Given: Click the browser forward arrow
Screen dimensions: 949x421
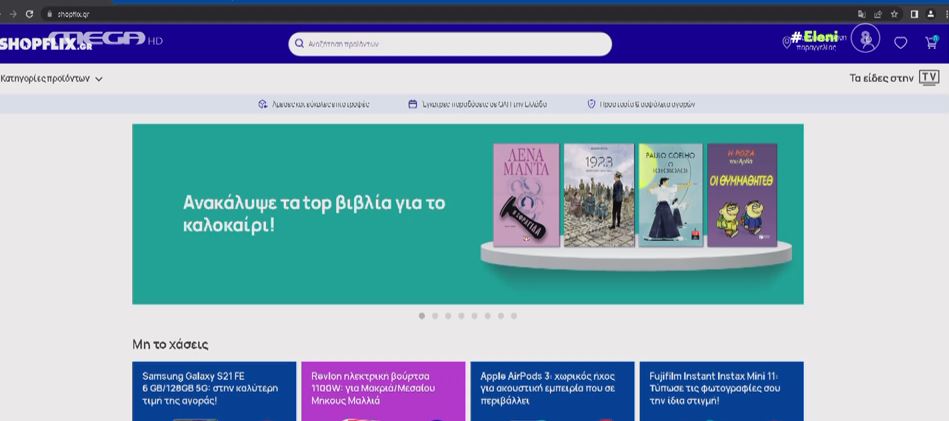Looking at the screenshot, I should (x=13, y=14).
